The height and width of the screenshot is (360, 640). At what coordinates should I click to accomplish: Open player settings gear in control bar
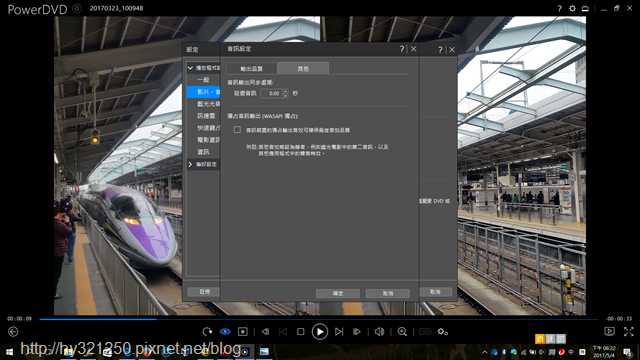tap(443, 331)
